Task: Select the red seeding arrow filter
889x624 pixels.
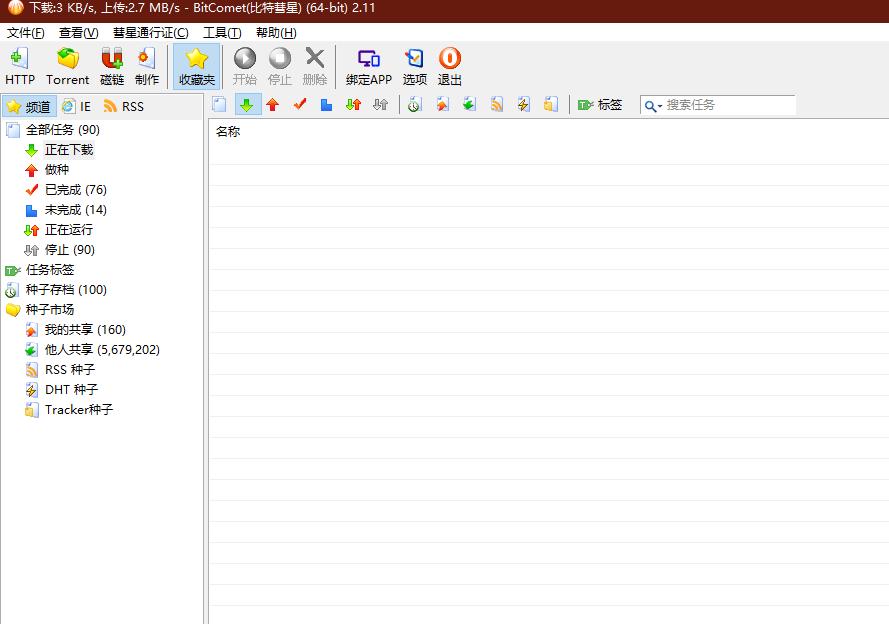Action: (273, 105)
